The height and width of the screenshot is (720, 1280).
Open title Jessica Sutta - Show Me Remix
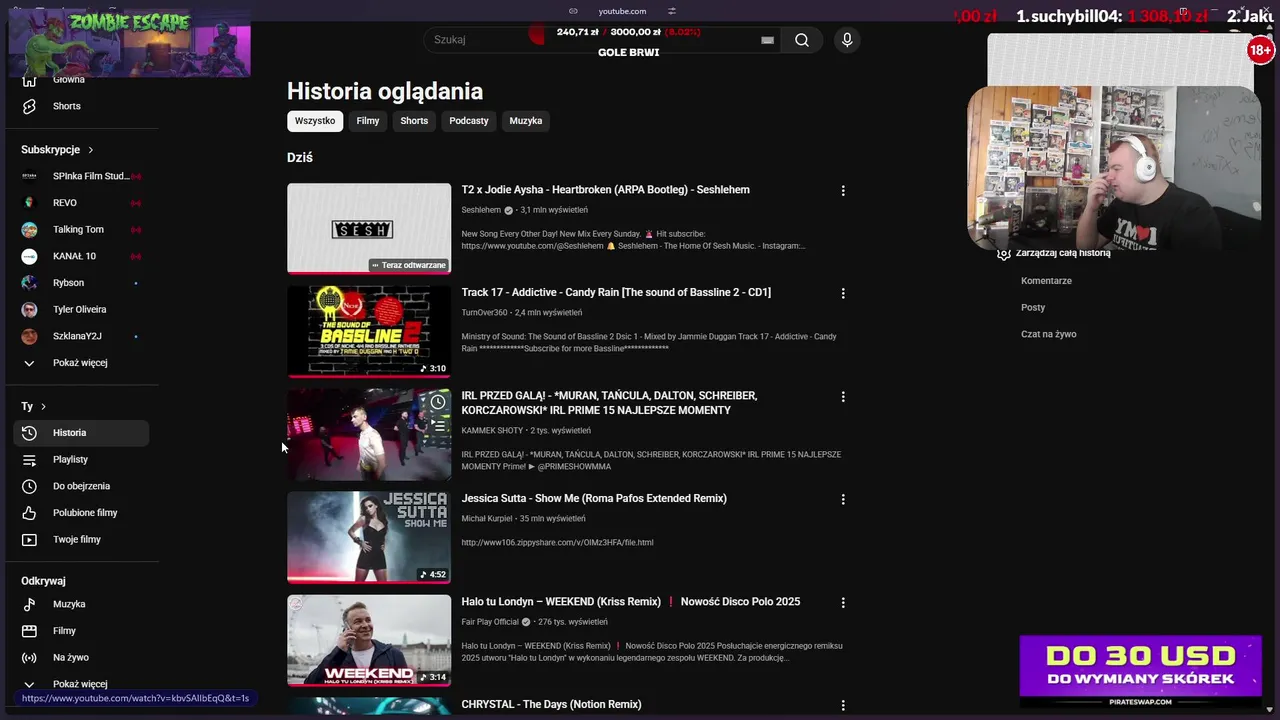[x=594, y=499]
